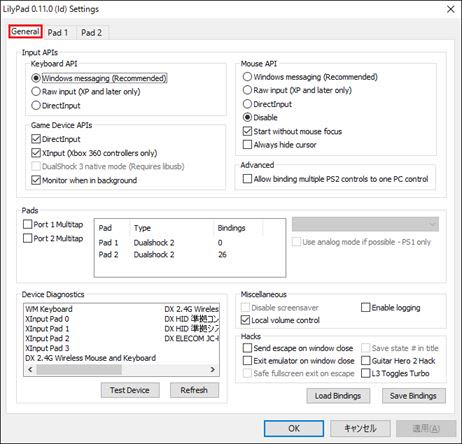The width and height of the screenshot is (462, 444).
Task: Enable Always hide cursor
Action: [279, 145]
